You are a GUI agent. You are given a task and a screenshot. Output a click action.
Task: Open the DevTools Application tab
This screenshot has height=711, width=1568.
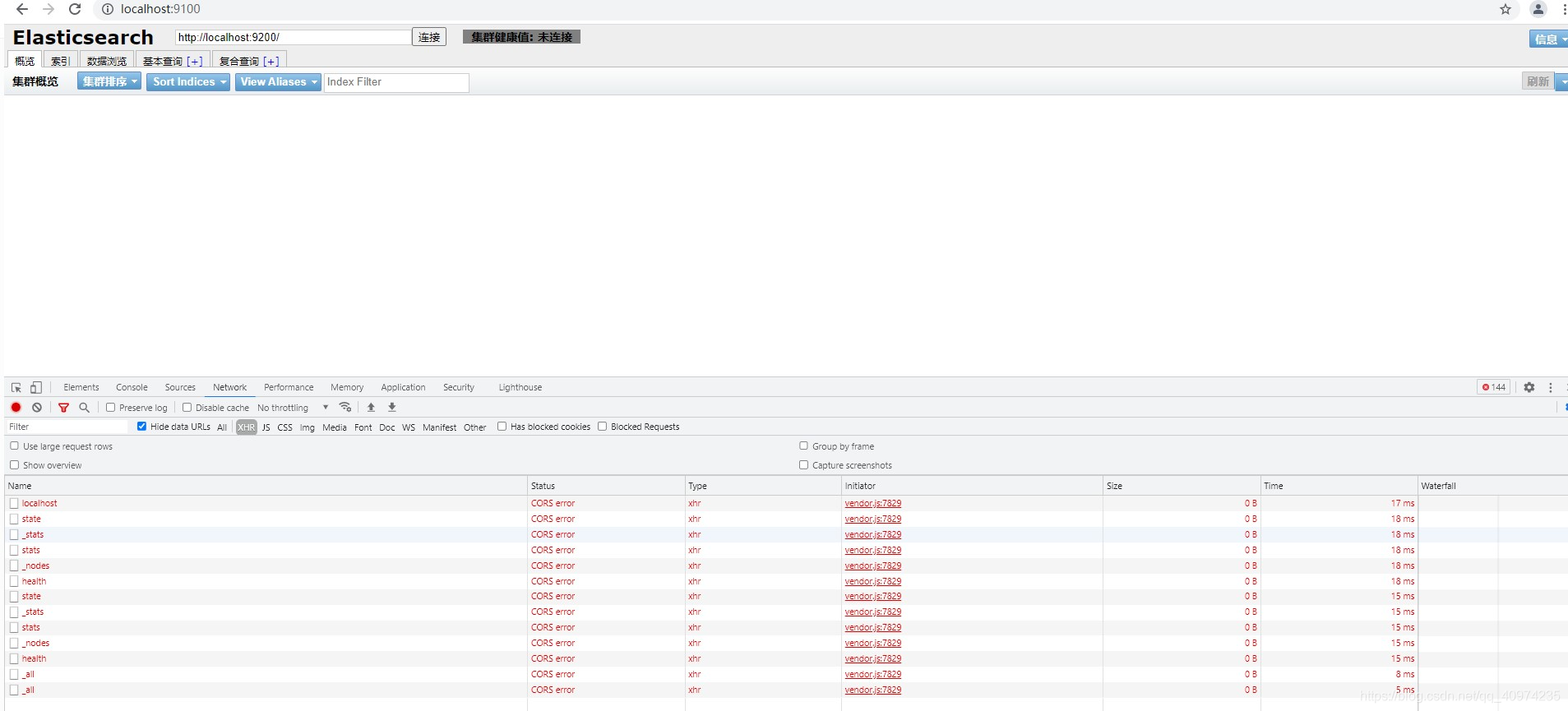click(x=403, y=387)
